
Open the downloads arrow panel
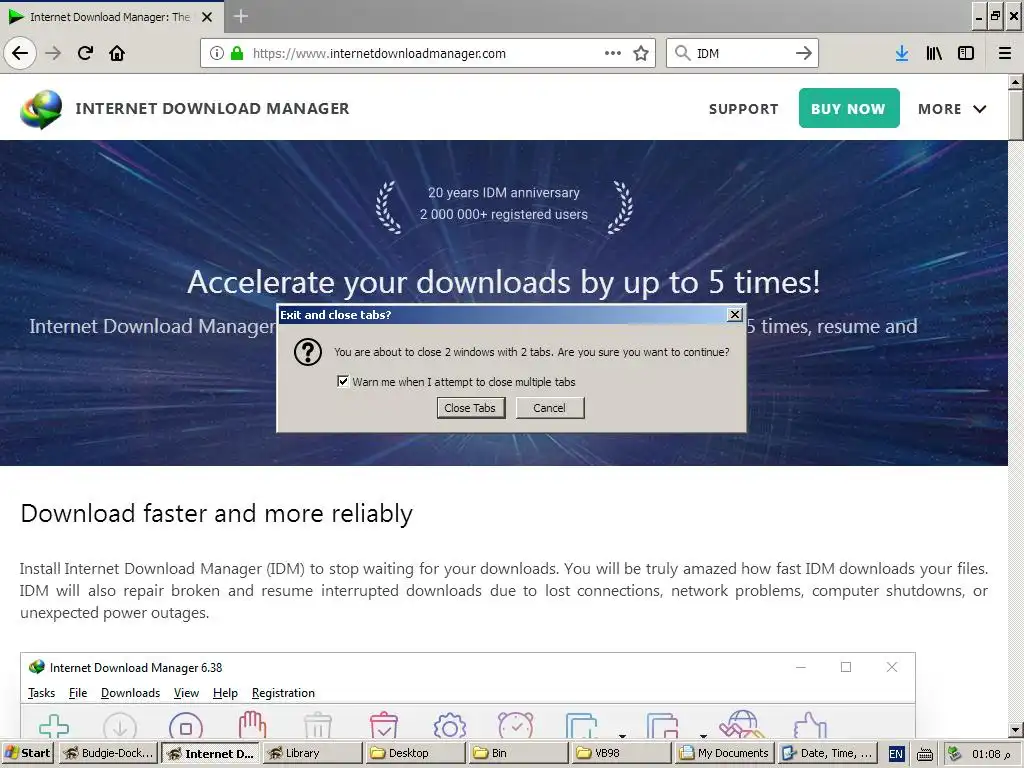902,53
